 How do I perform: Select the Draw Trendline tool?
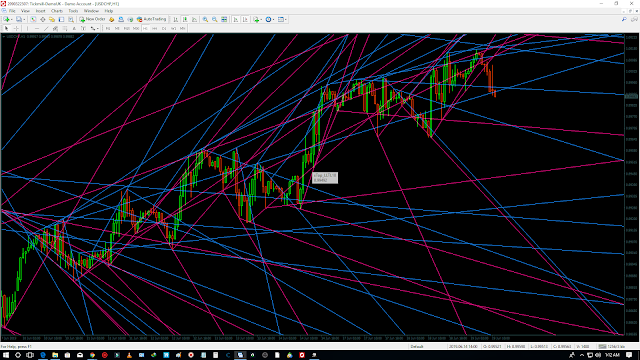(46, 28)
